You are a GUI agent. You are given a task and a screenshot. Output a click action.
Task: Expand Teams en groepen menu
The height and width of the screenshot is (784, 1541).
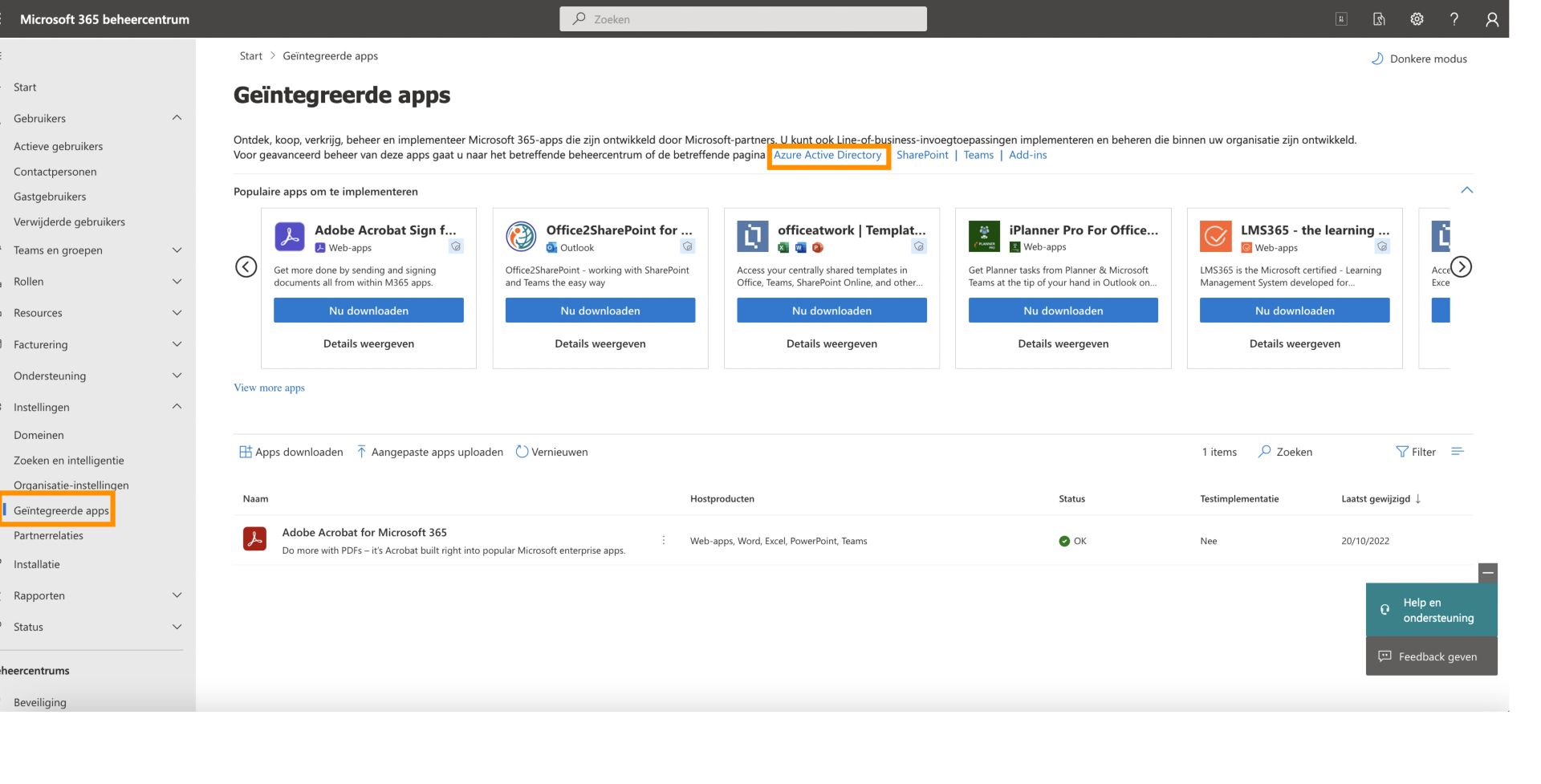177,250
